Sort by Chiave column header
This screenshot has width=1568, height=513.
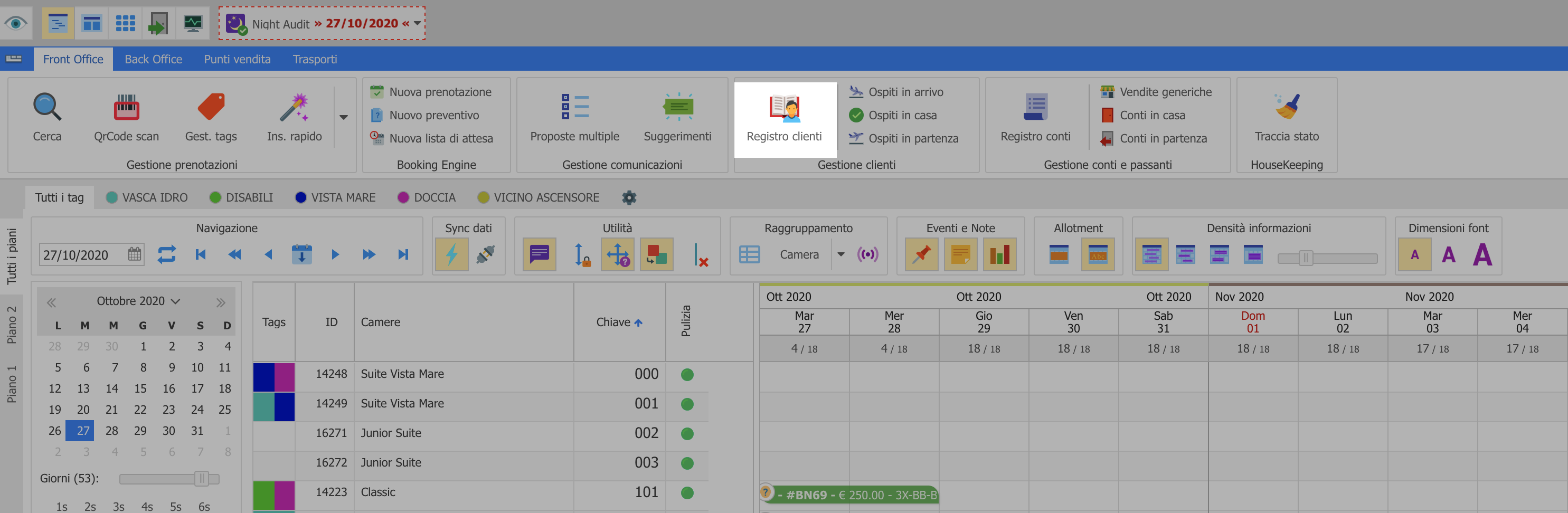point(619,322)
